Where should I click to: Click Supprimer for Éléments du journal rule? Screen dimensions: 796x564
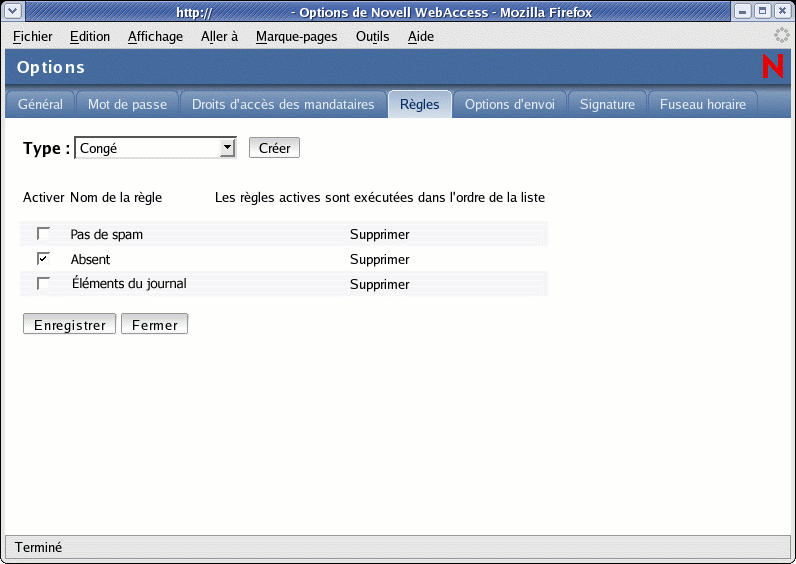(380, 284)
